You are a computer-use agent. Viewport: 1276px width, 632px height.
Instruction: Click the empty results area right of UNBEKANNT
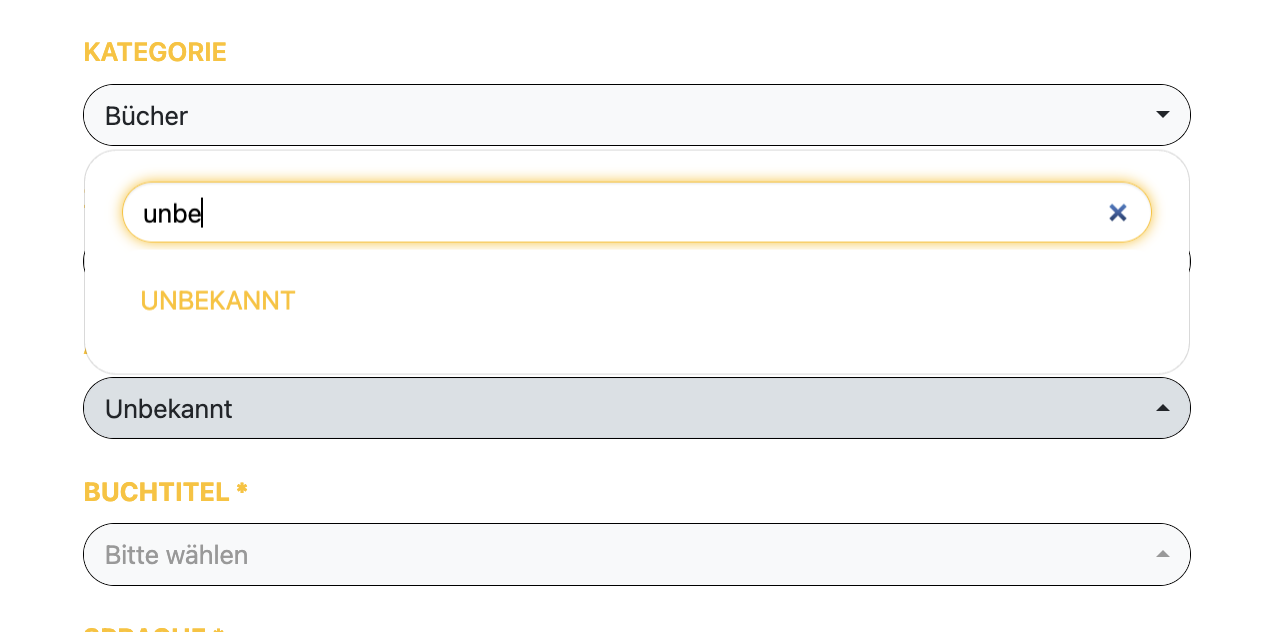[740, 301]
